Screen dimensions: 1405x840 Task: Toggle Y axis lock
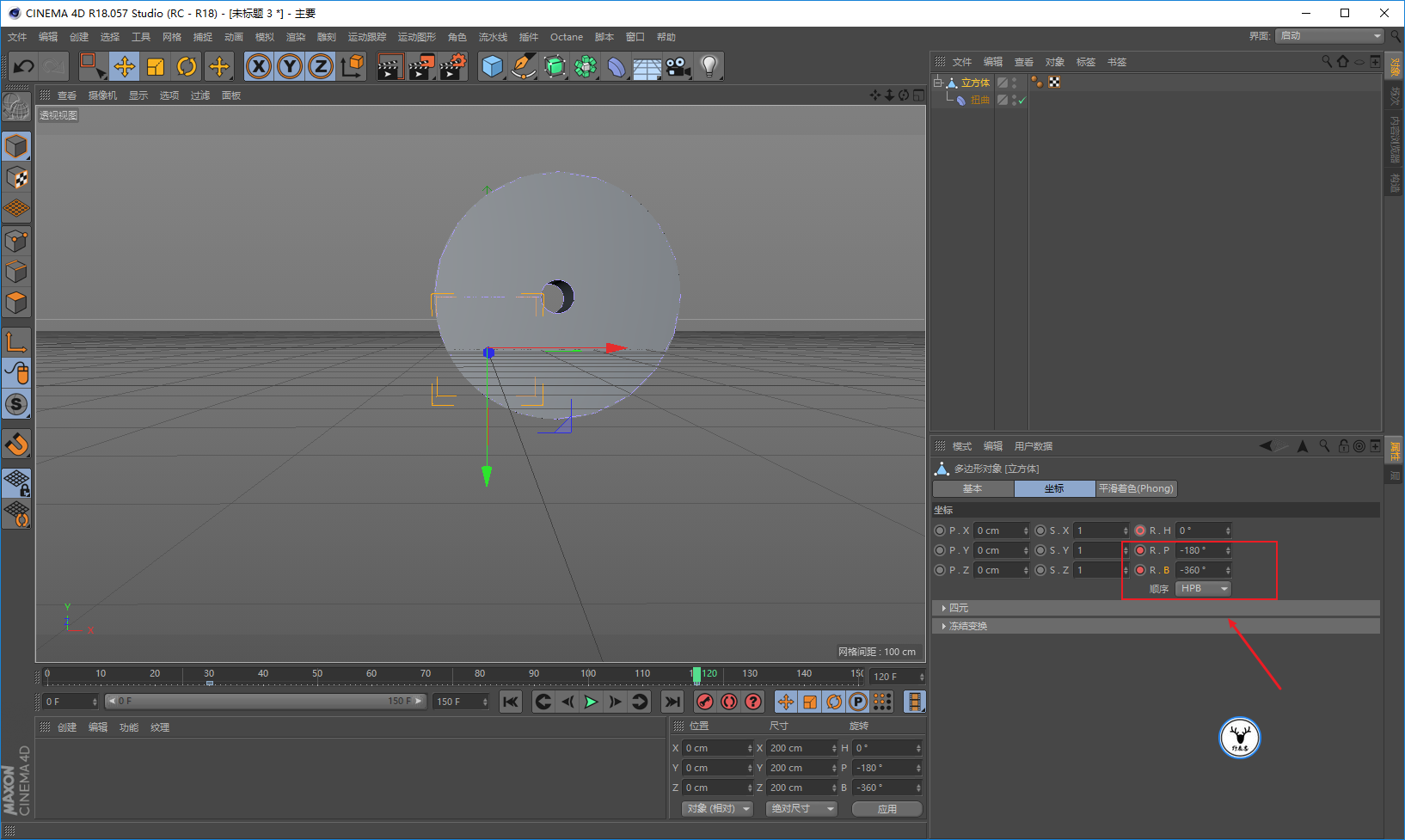290,66
